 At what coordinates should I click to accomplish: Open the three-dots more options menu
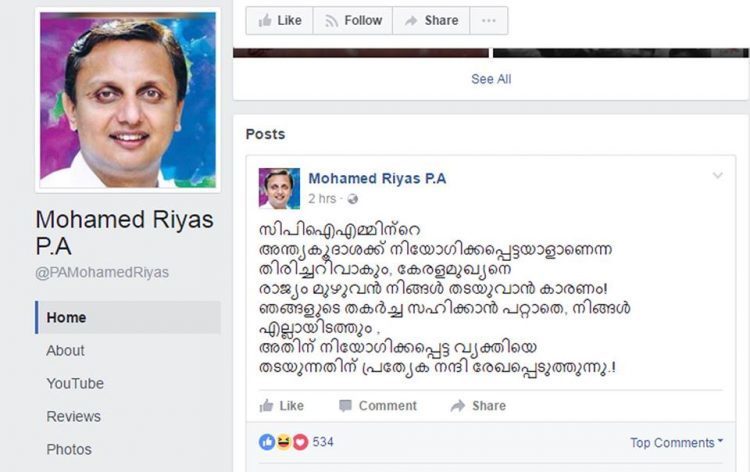click(x=488, y=21)
